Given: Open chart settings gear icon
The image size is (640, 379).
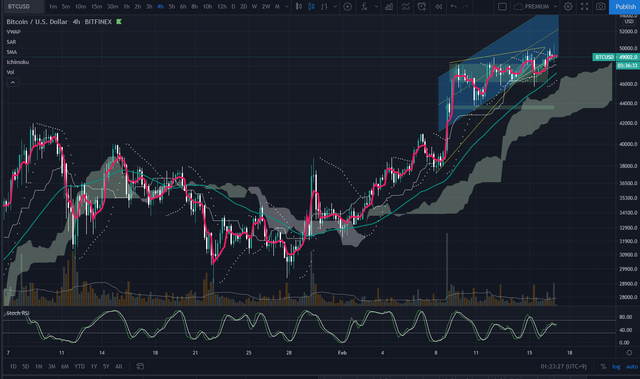Looking at the screenshot, I should [x=568, y=7].
